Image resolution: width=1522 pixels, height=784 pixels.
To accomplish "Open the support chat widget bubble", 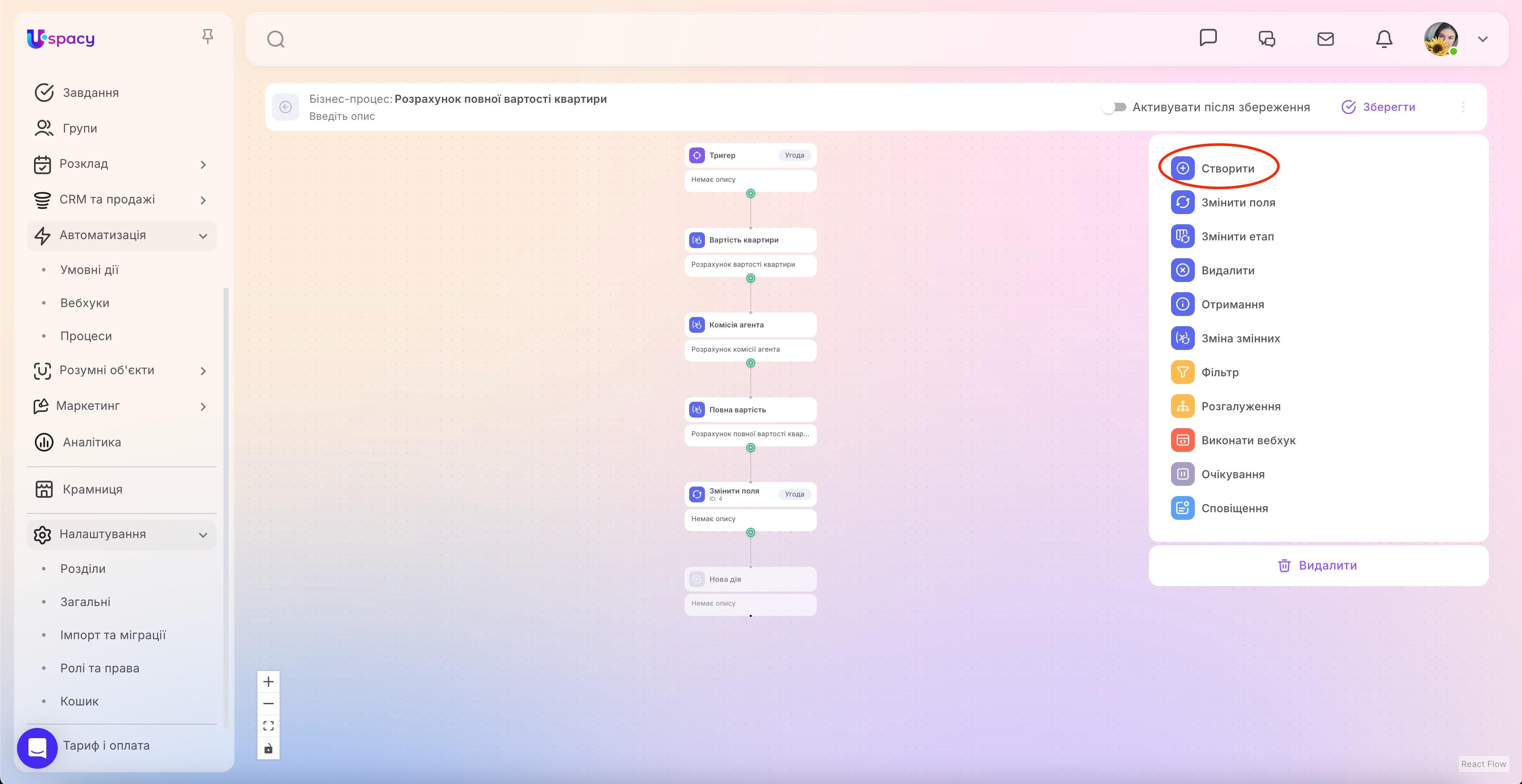I will (x=37, y=748).
